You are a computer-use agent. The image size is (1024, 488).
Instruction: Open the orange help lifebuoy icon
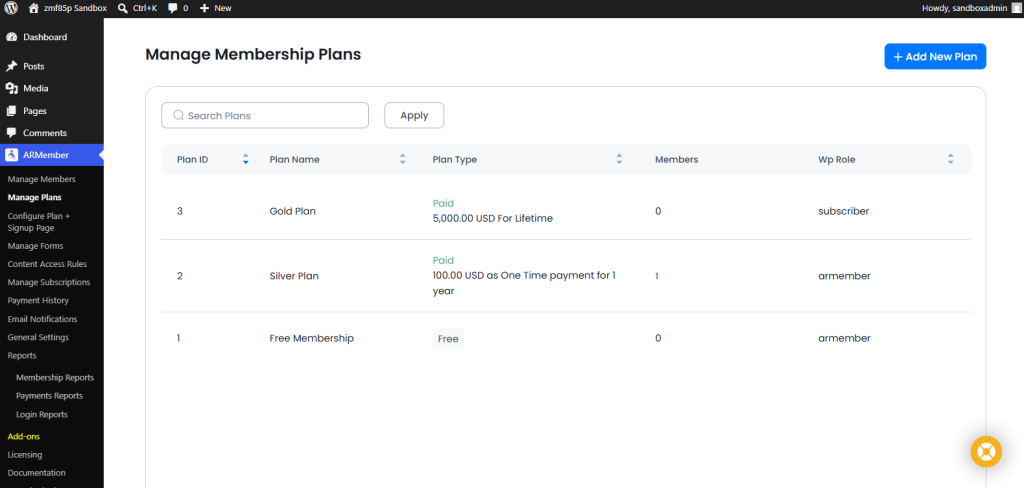point(986,451)
